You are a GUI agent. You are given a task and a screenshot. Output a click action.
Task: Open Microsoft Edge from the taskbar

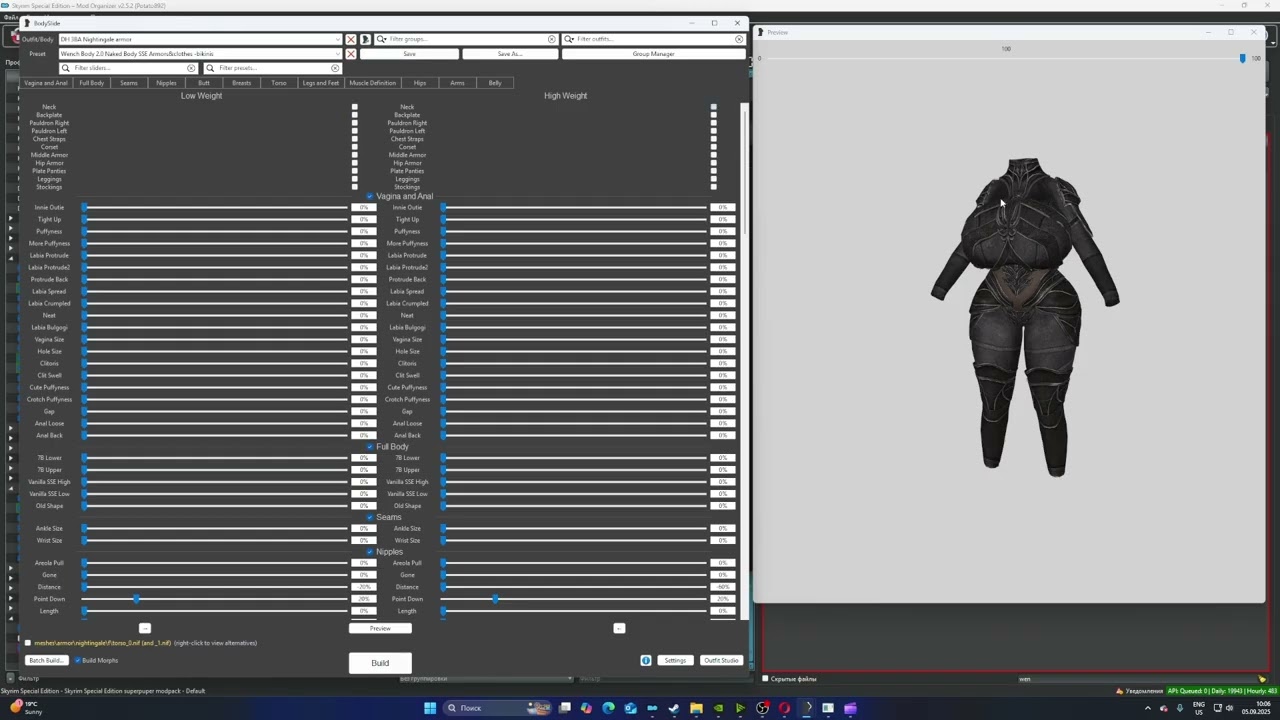(608, 708)
